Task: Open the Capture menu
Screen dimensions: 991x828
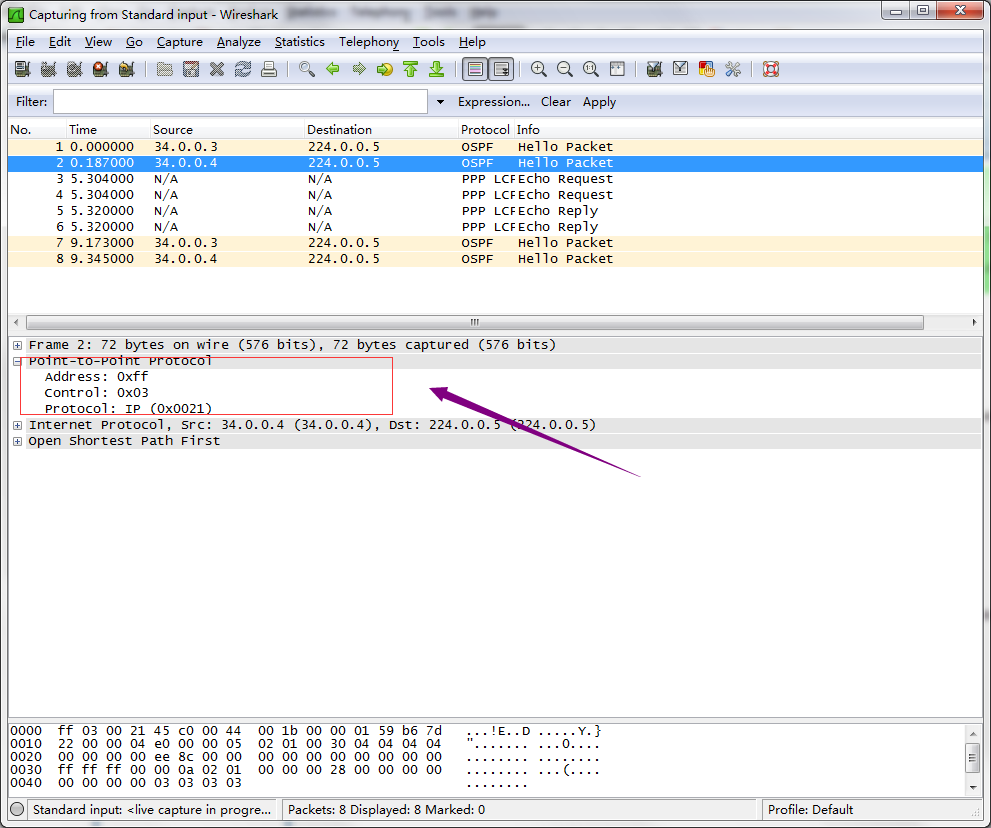Action: tap(179, 42)
